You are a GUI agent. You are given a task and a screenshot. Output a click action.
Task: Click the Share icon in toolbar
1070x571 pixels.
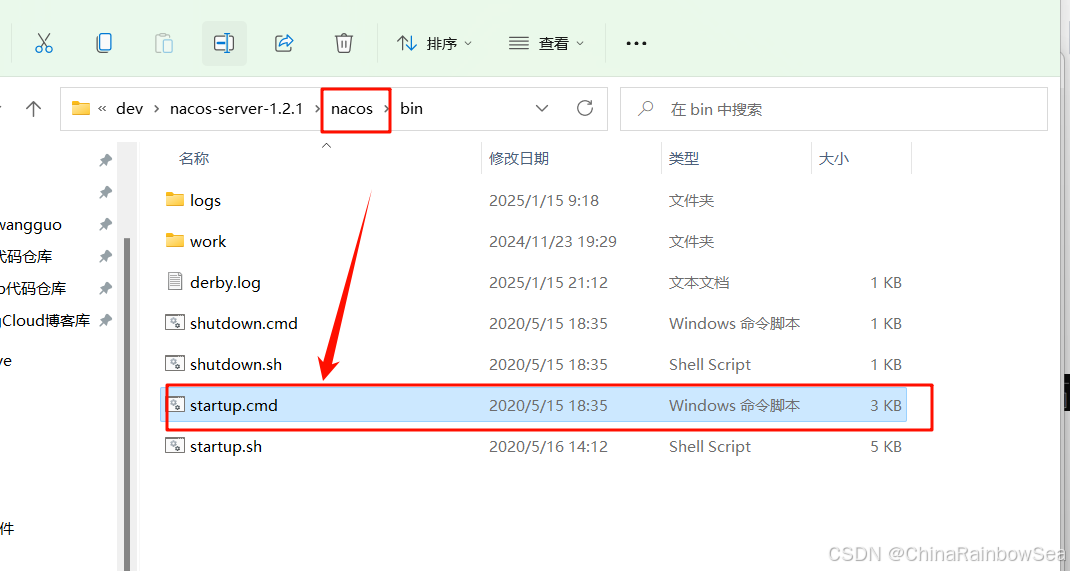click(284, 43)
